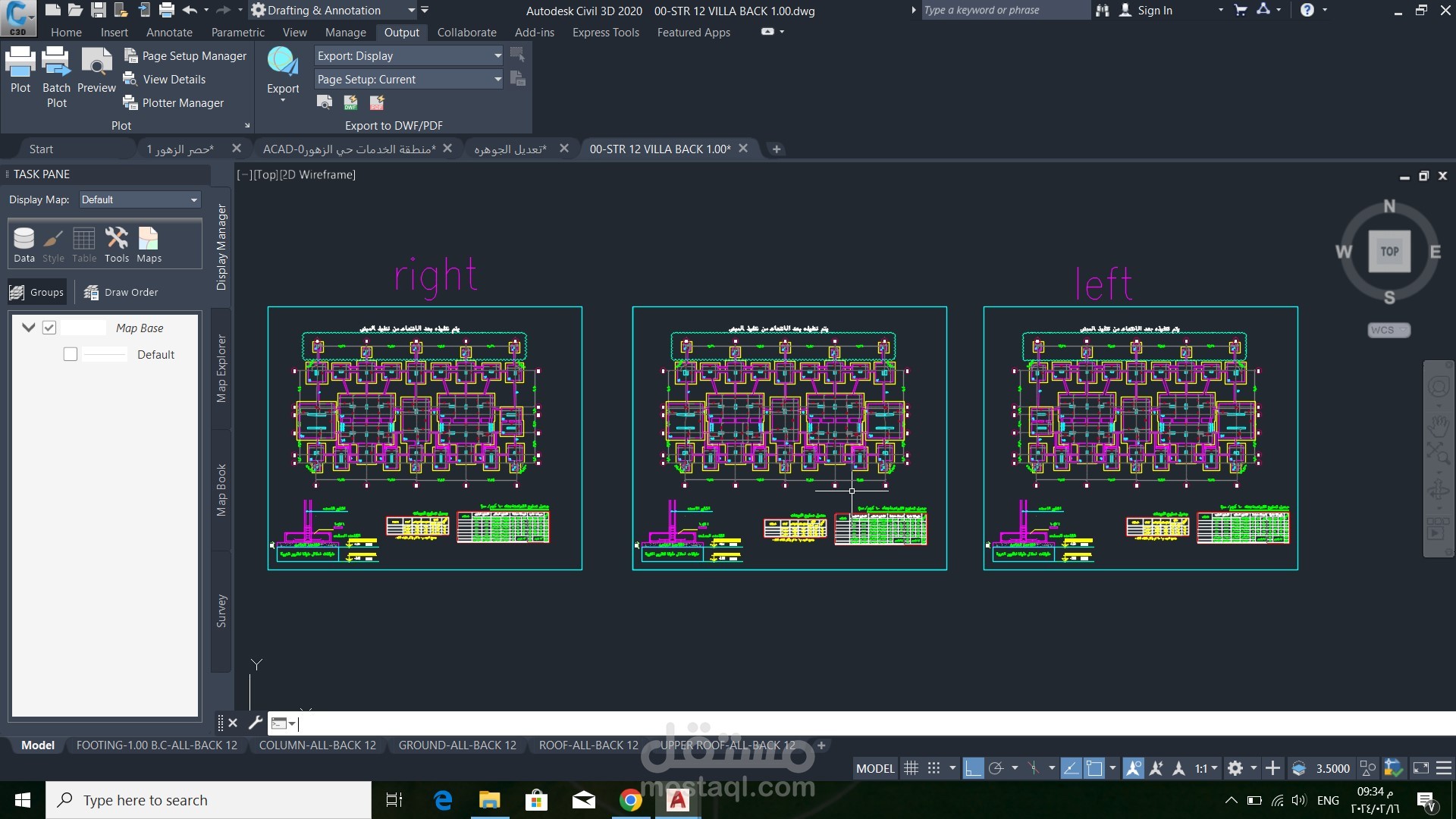Open the Page Setup Manager
This screenshot has height=819, width=1456.
tap(185, 56)
